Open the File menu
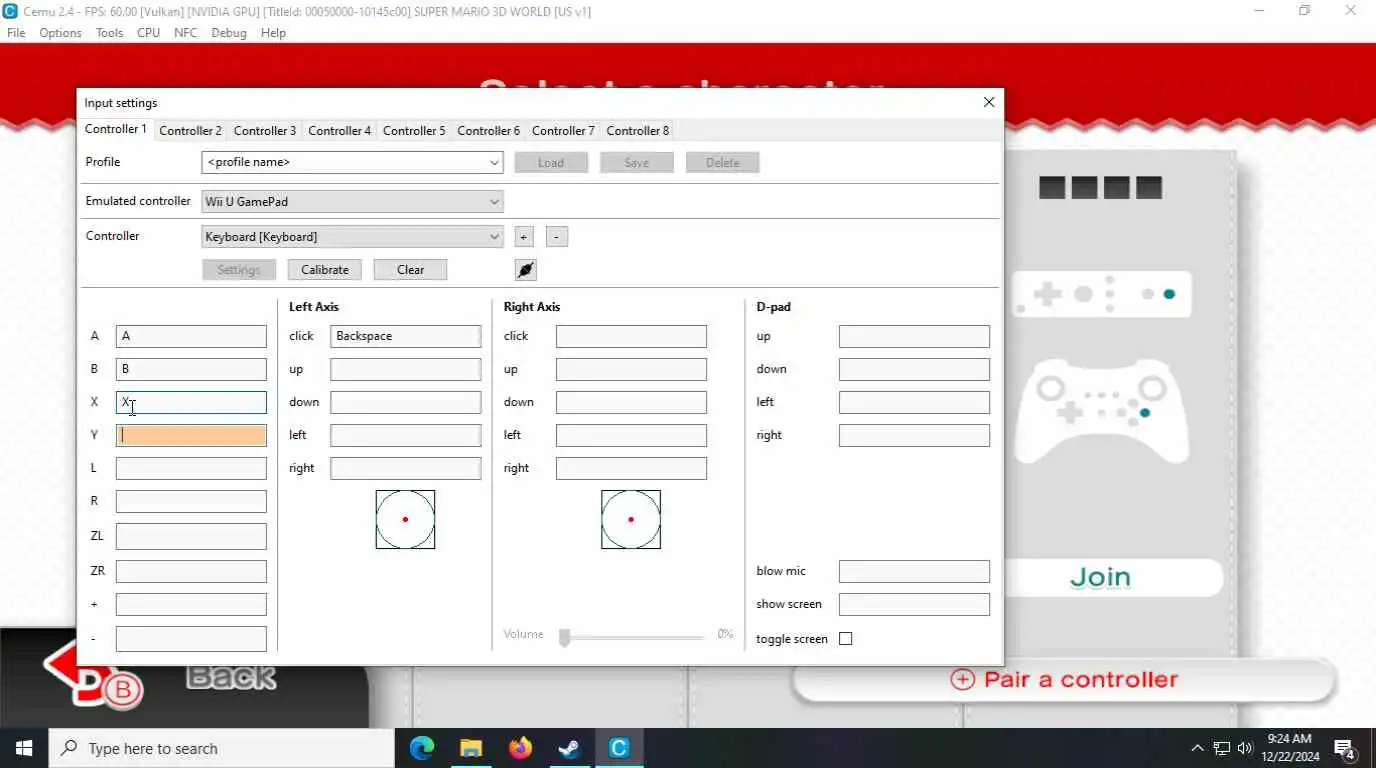Image resolution: width=1376 pixels, height=768 pixels. [x=16, y=32]
